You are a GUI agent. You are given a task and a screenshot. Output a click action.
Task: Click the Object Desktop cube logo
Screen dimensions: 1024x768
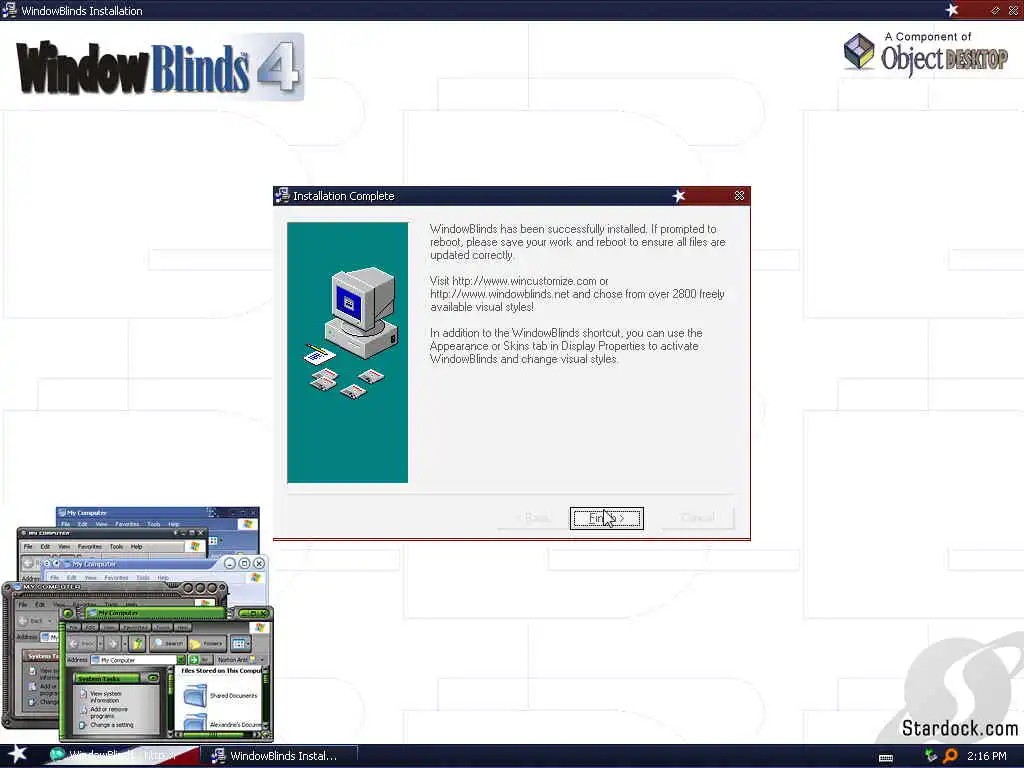pos(859,52)
